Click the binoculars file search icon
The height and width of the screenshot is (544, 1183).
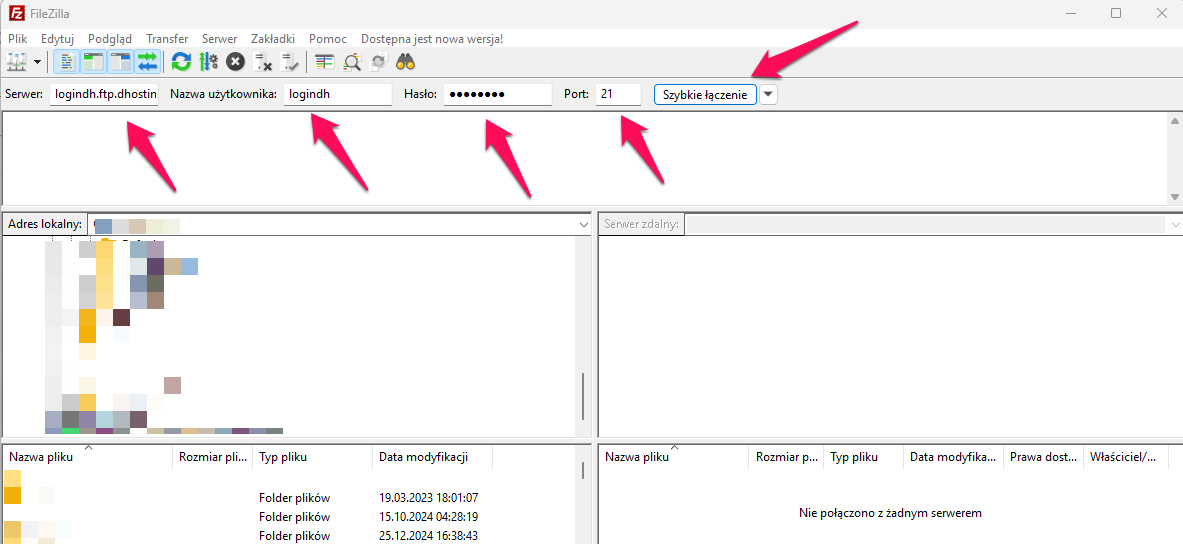point(406,62)
